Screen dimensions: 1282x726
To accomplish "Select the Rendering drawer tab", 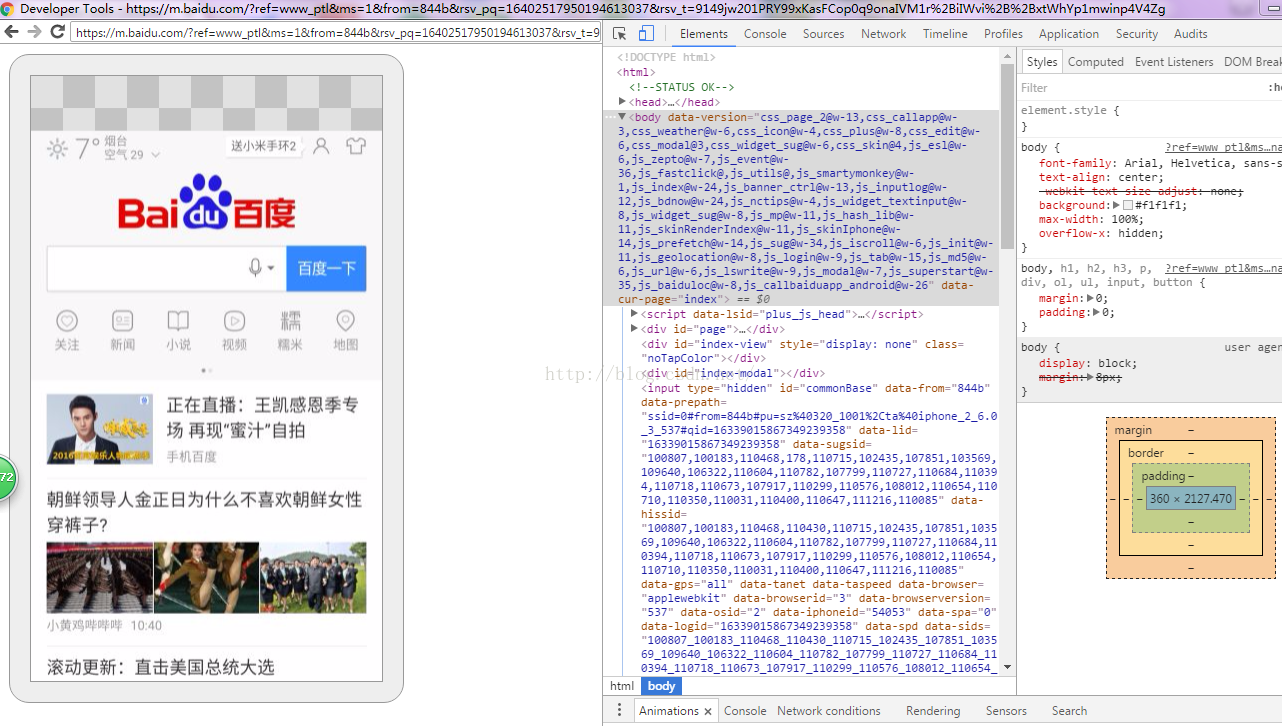I will pos(933,711).
